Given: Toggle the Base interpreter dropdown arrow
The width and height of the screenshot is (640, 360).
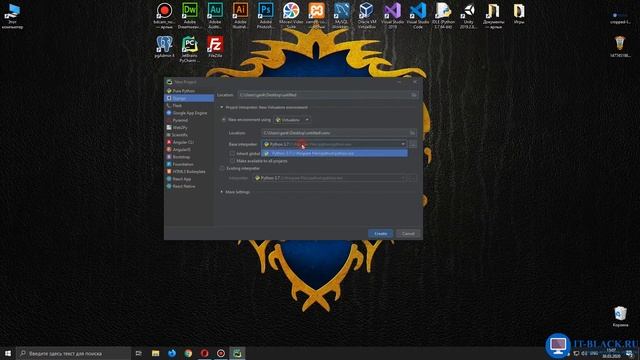Looking at the screenshot, I should (403, 144).
